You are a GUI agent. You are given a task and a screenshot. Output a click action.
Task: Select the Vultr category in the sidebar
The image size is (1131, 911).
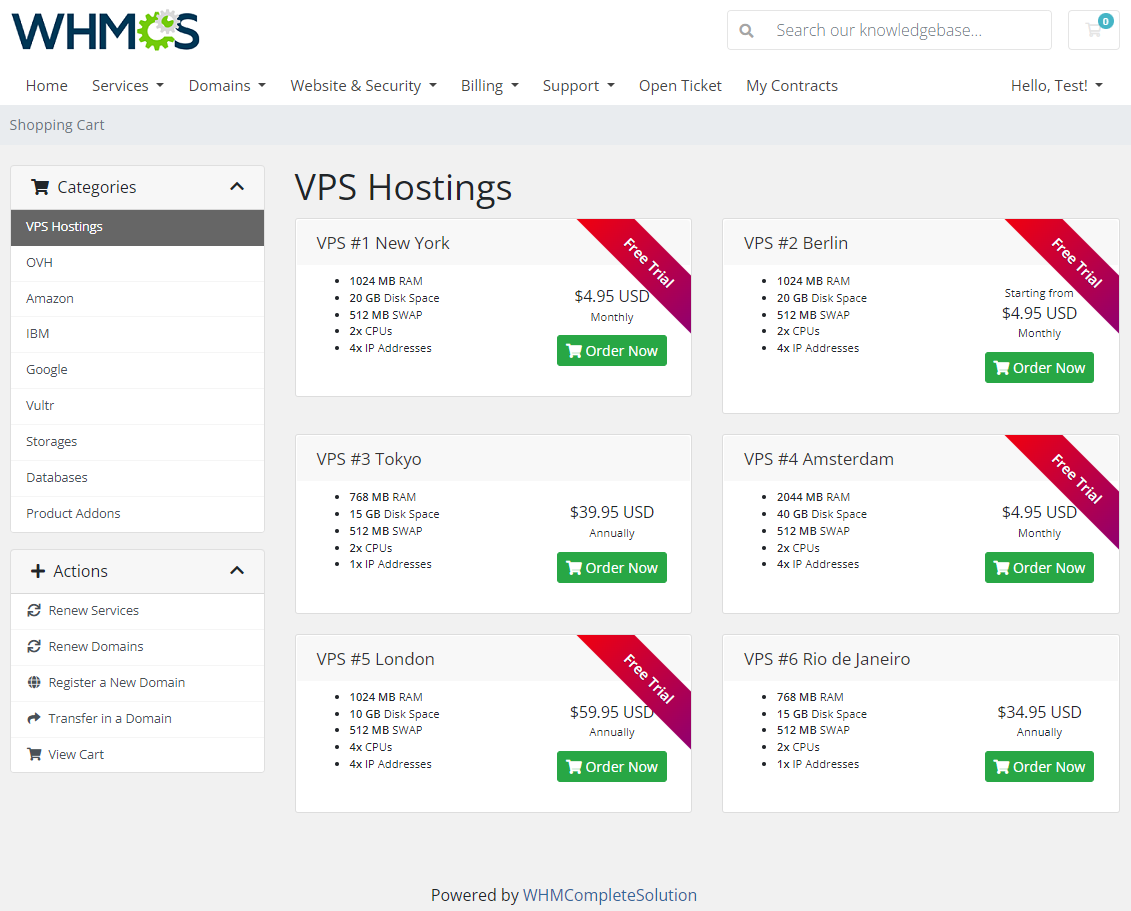point(40,405)
